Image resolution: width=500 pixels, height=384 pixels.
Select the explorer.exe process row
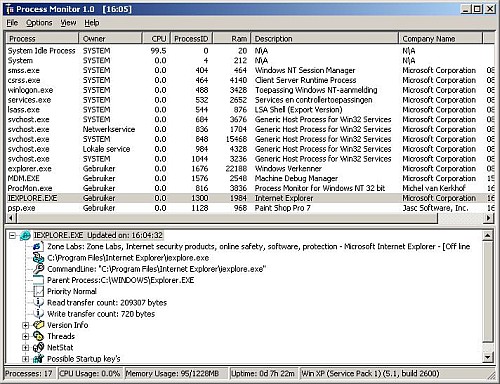pyautogui.click(x=250, y=169)
